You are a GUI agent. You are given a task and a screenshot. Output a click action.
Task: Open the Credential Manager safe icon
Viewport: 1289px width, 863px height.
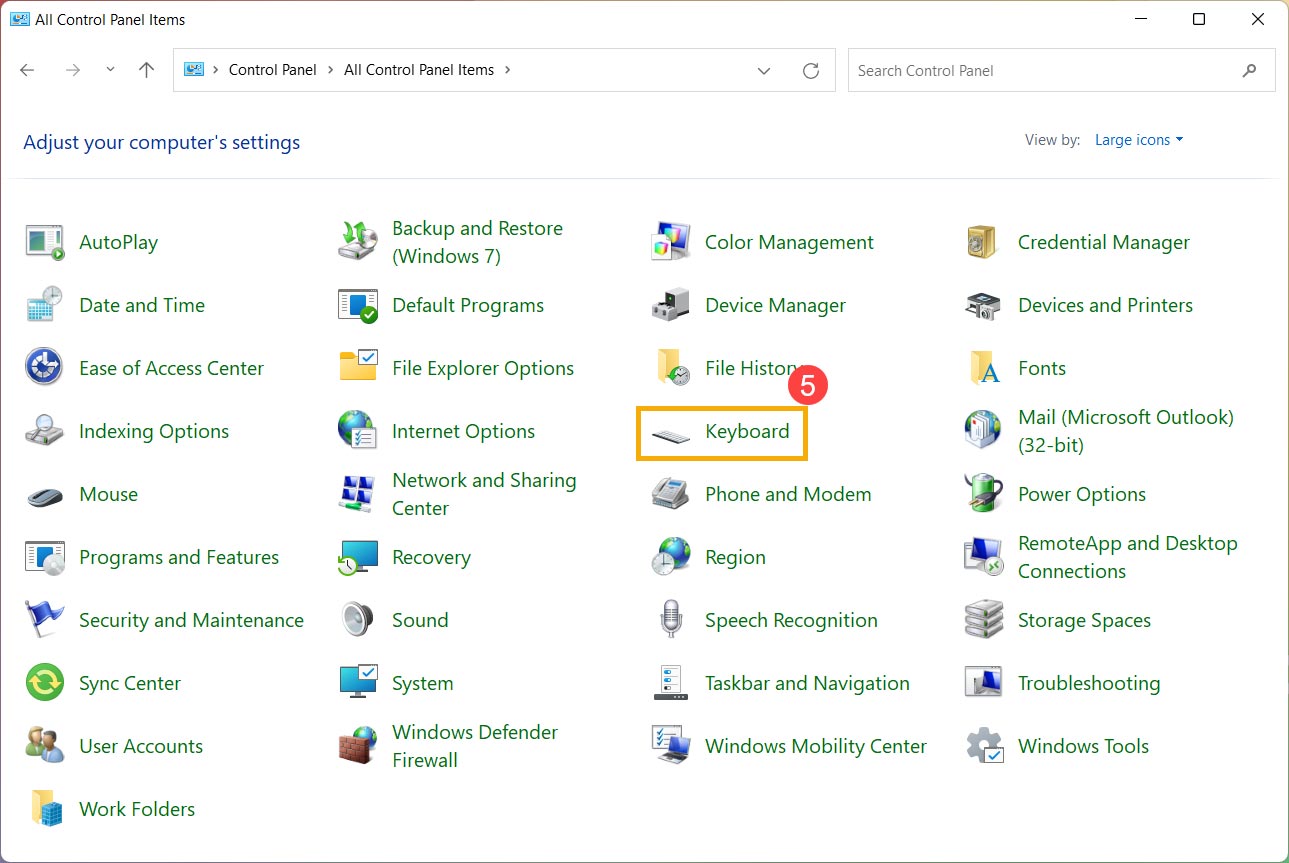click(x=984, y=242)
